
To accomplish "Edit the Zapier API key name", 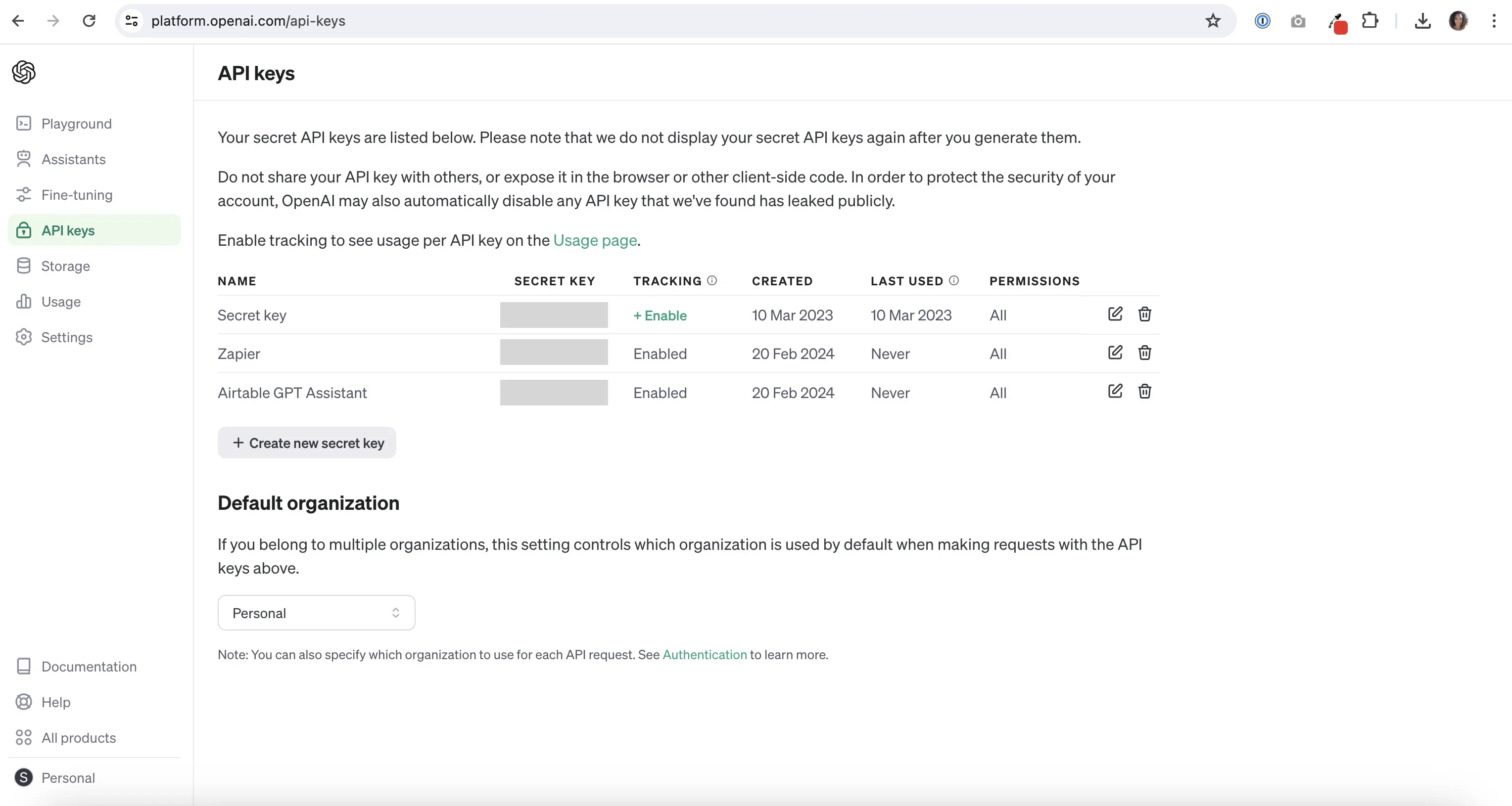I will [1115, 353].
